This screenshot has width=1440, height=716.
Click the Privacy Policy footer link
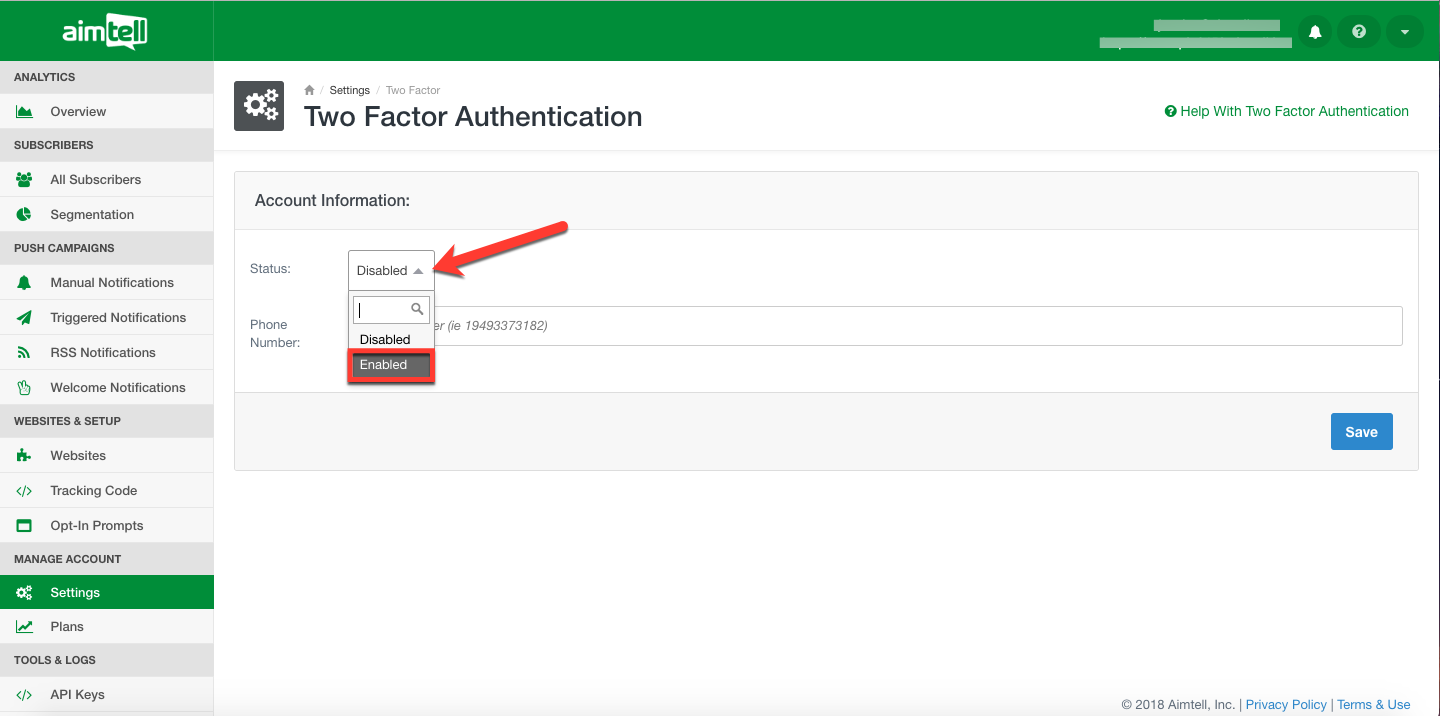[x=1286, y=705]
